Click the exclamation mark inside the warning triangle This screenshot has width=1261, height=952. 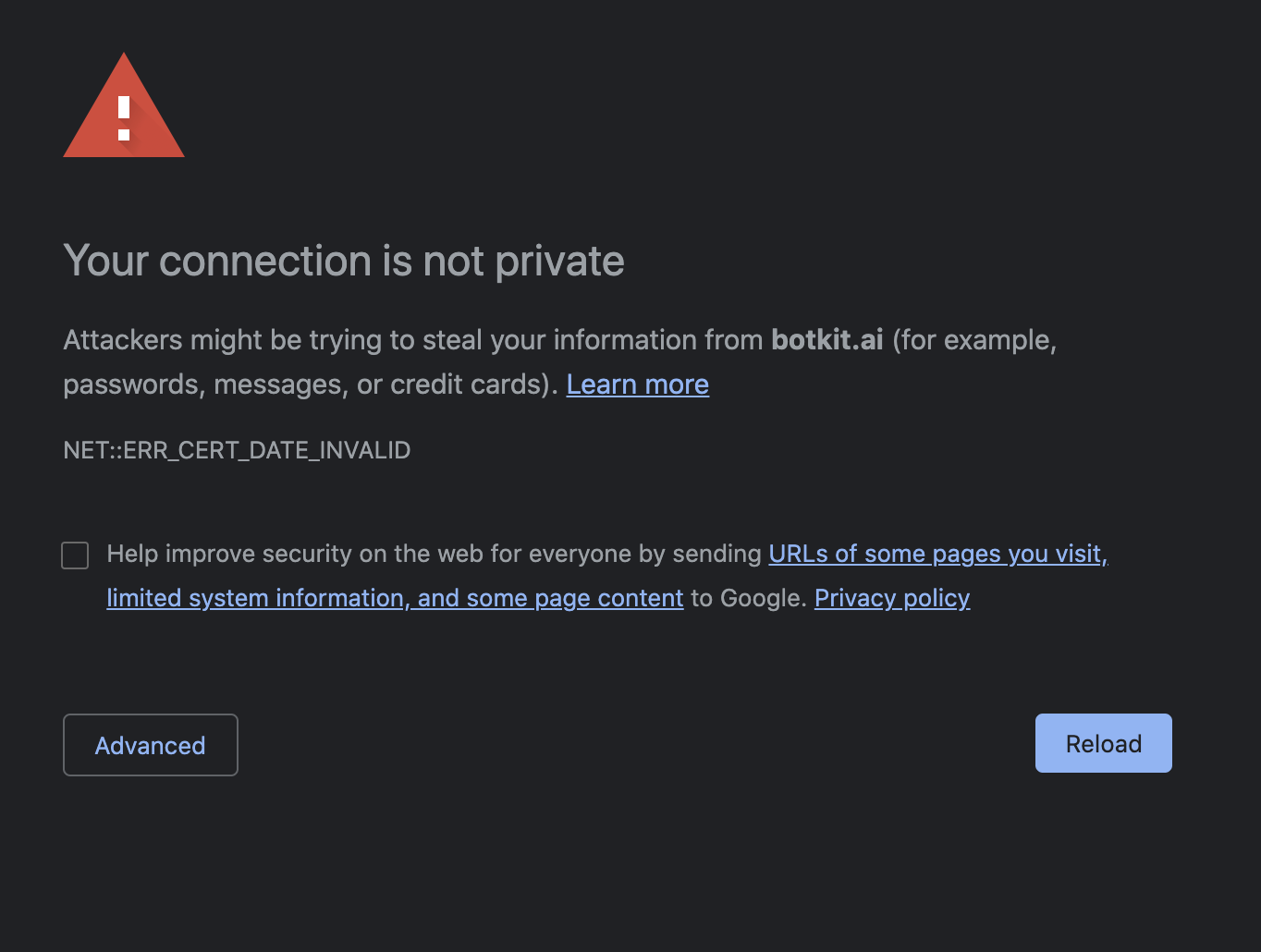point(123,116)
